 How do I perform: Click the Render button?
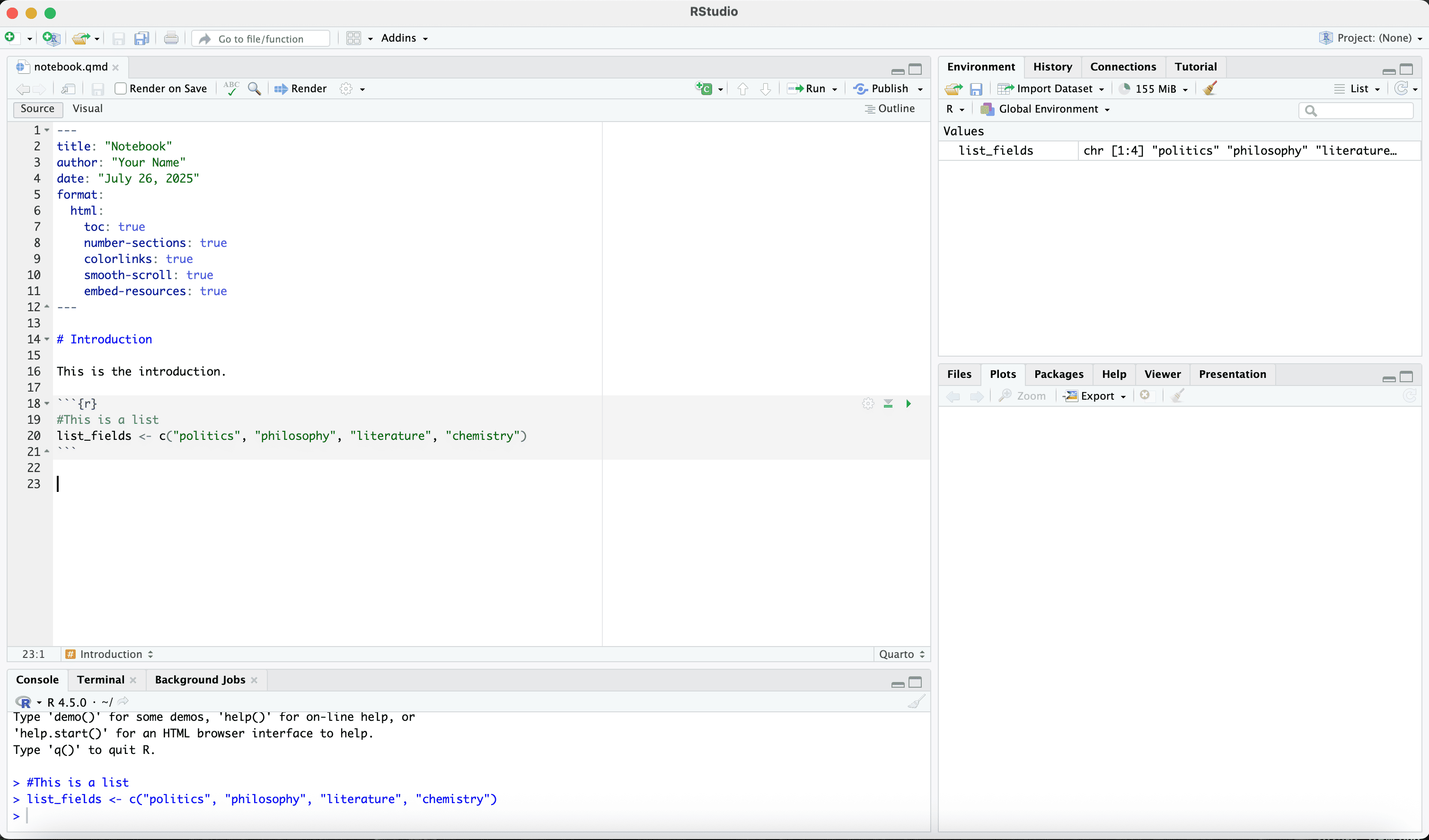301,88
